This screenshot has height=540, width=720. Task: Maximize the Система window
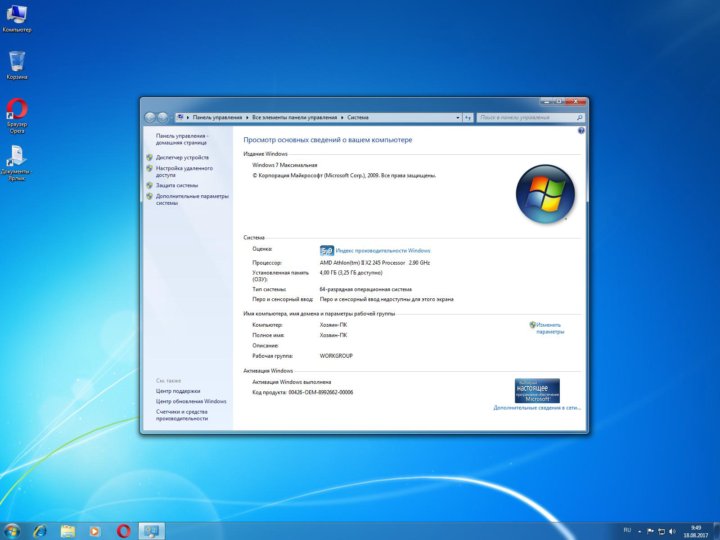click(558, 101)
